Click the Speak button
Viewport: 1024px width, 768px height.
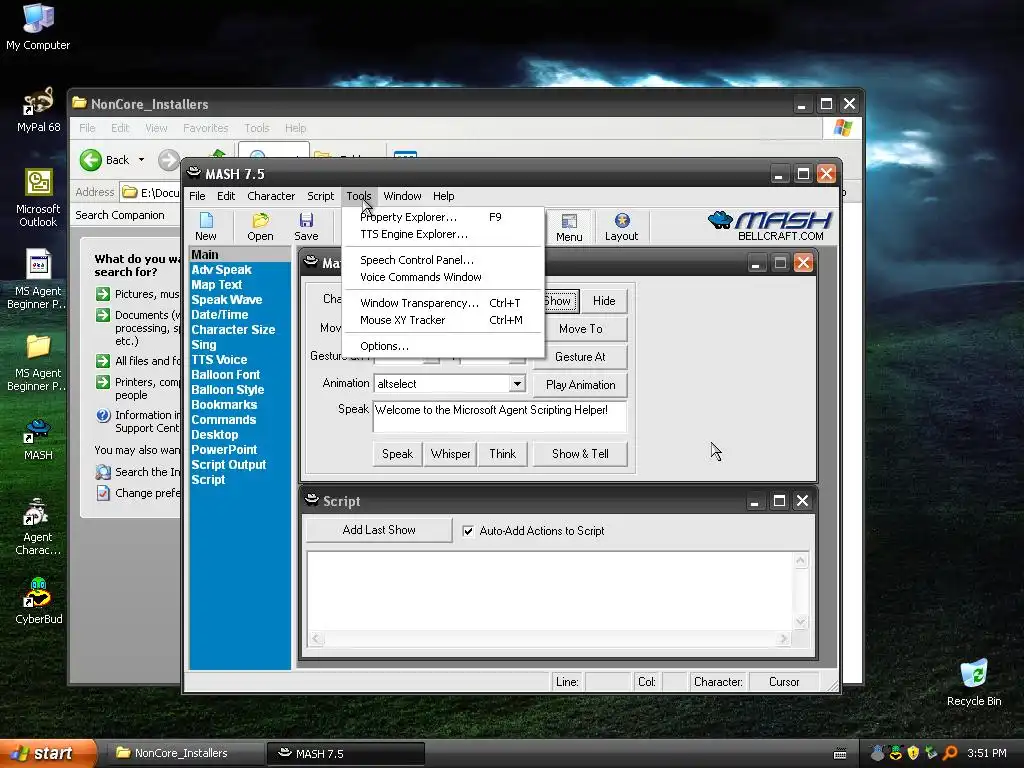coord(397,454)
